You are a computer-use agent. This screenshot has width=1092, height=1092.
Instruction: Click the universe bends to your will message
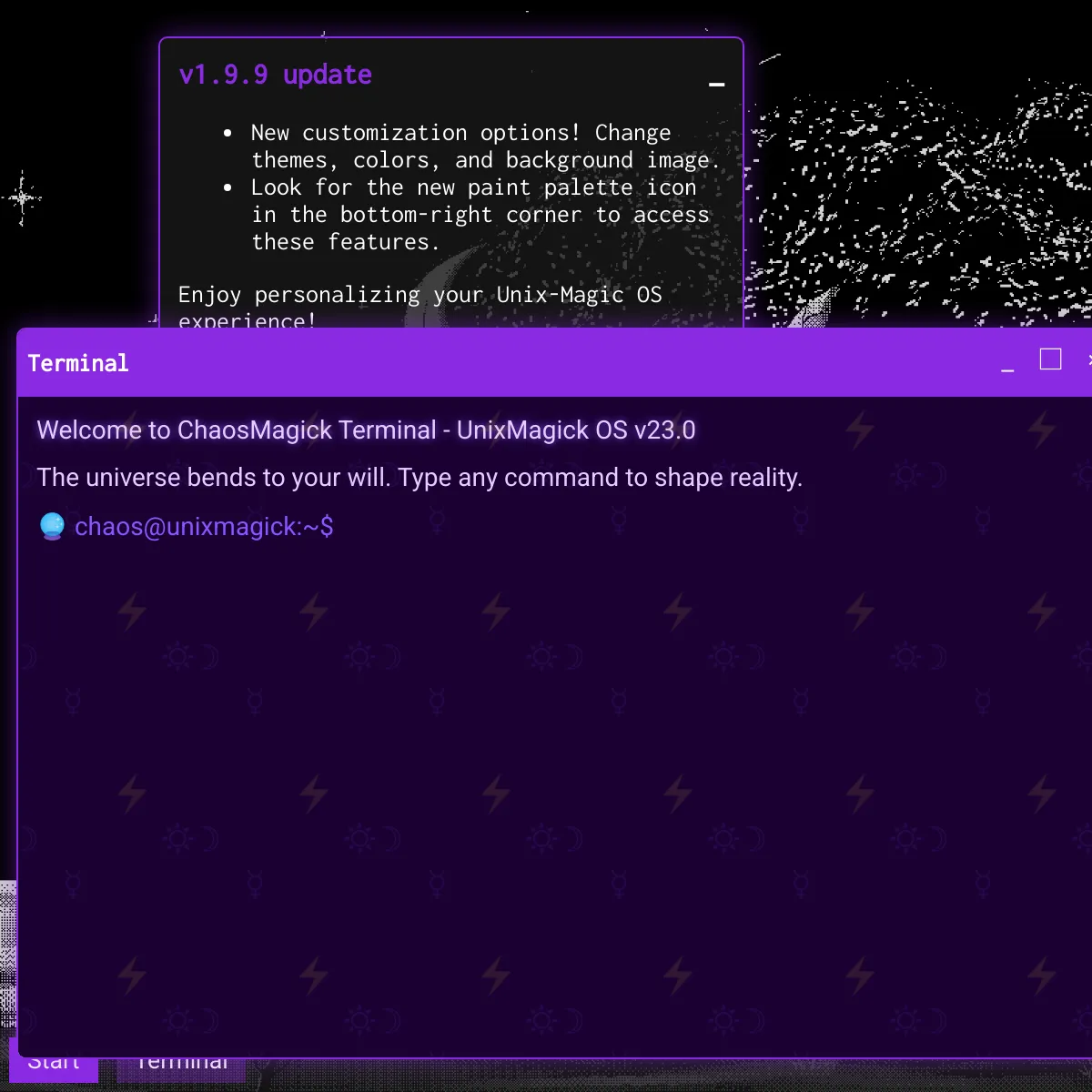(420, 477)
